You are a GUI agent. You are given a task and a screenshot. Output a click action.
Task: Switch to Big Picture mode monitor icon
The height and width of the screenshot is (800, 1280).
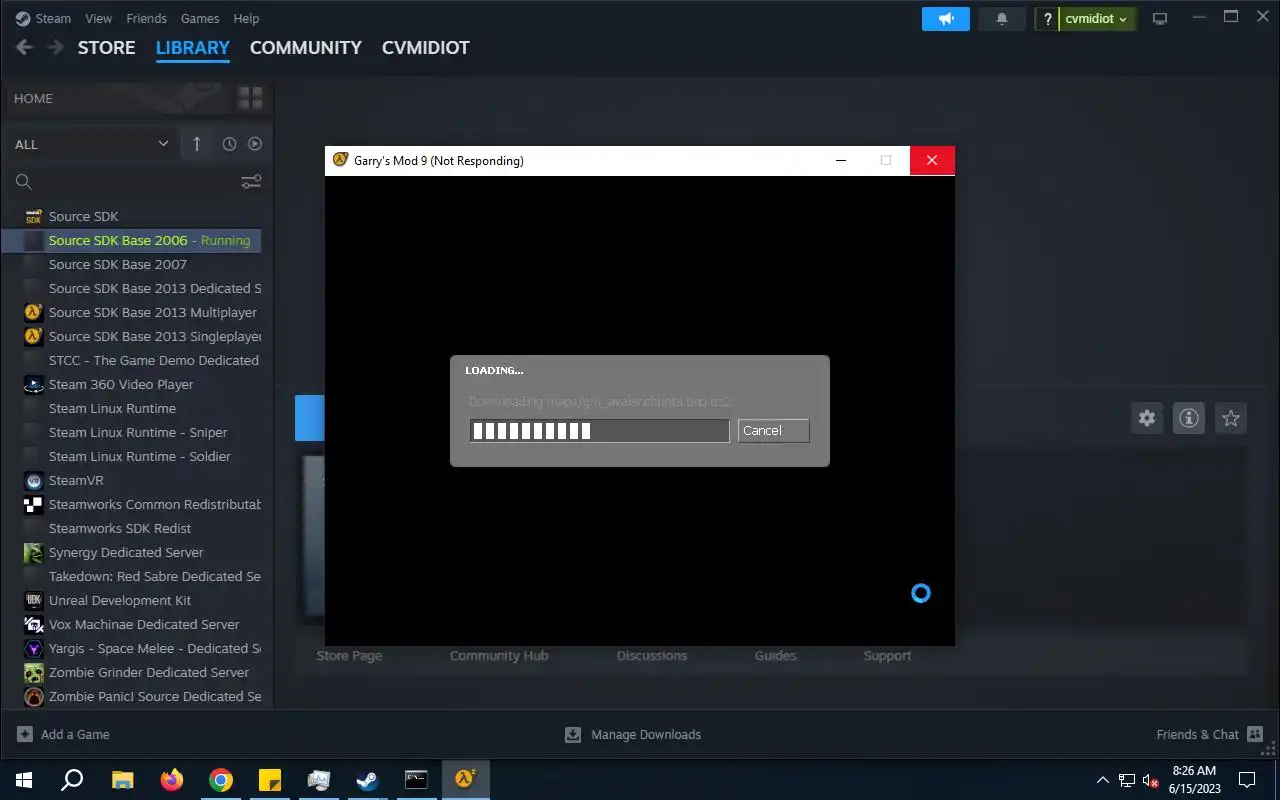(x=1160, y=19)
